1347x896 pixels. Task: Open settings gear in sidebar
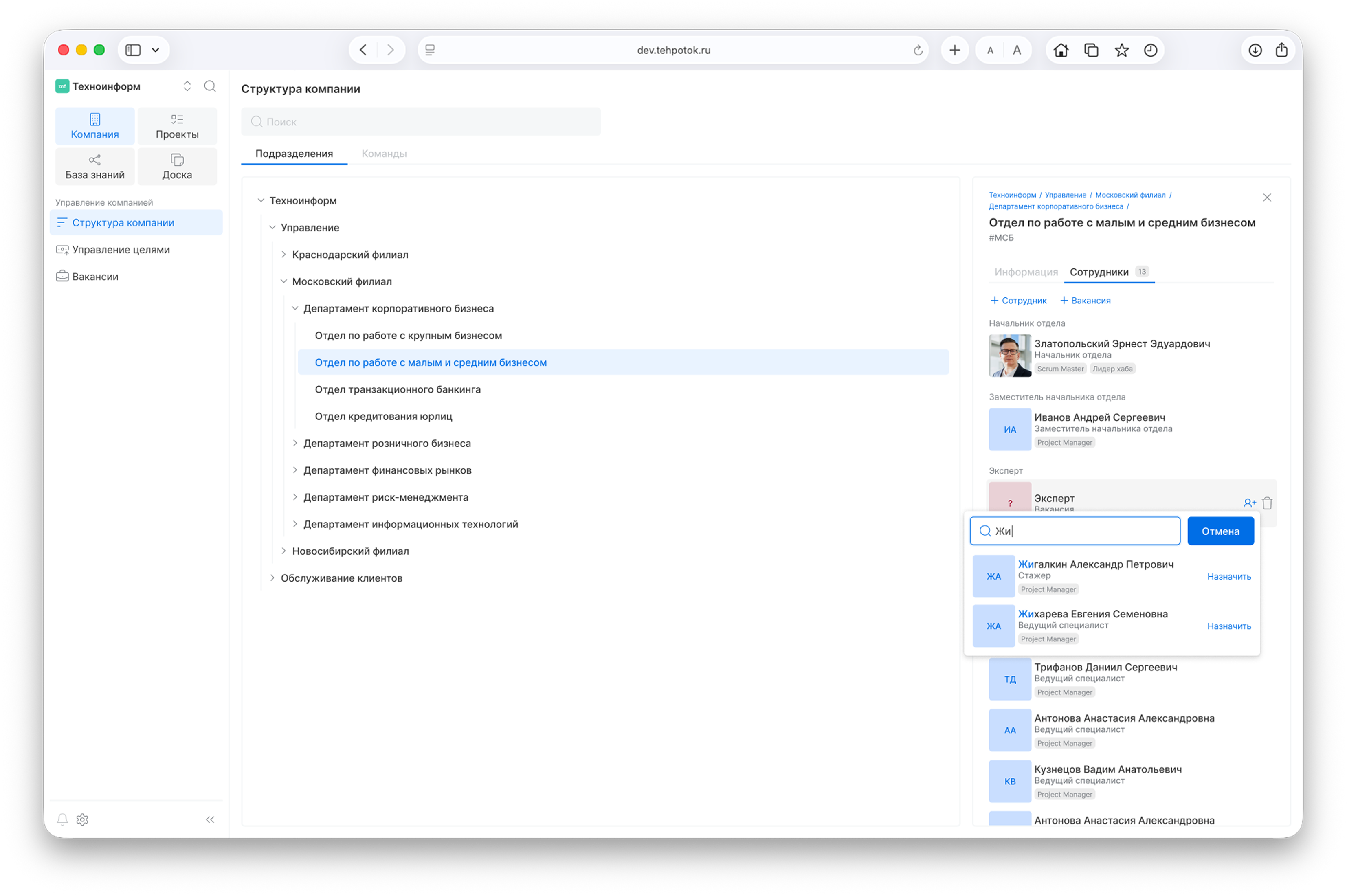click(82, 819)
